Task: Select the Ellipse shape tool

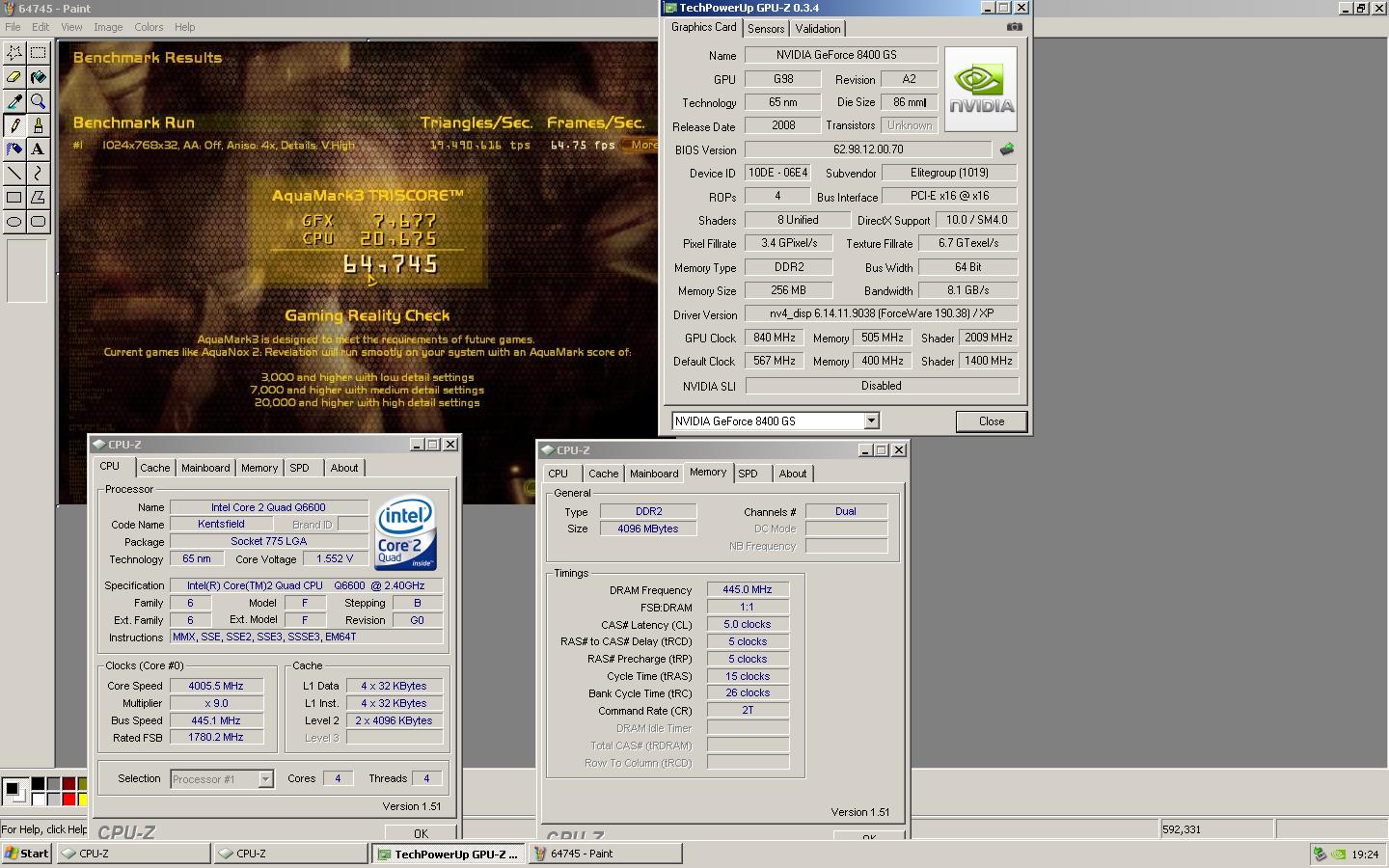Action: pyautogui.click(x=14, y=222)
